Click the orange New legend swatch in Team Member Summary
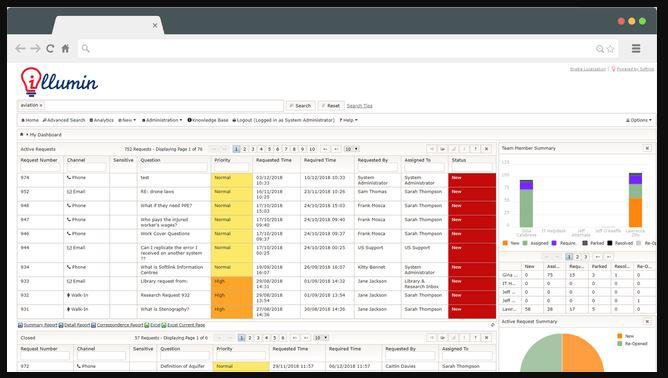This screenshot has width=668, height=378. pyautogui.click(x=505, y=243)
